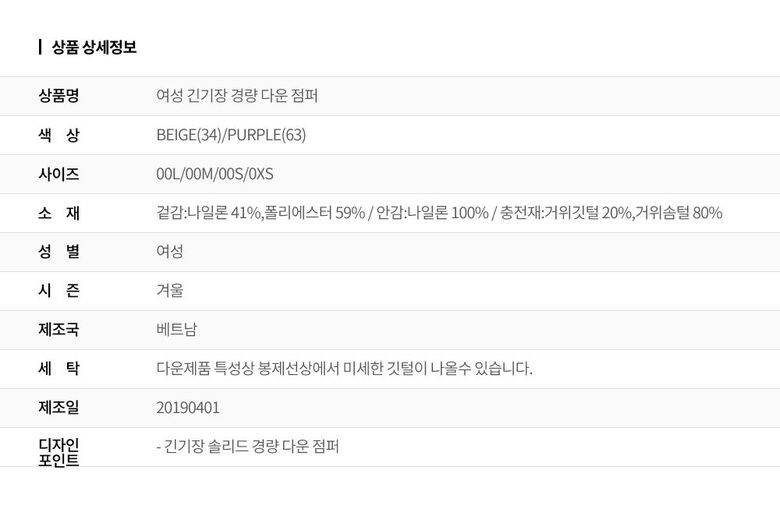Click the 성별 row label

tap(58, 252)
